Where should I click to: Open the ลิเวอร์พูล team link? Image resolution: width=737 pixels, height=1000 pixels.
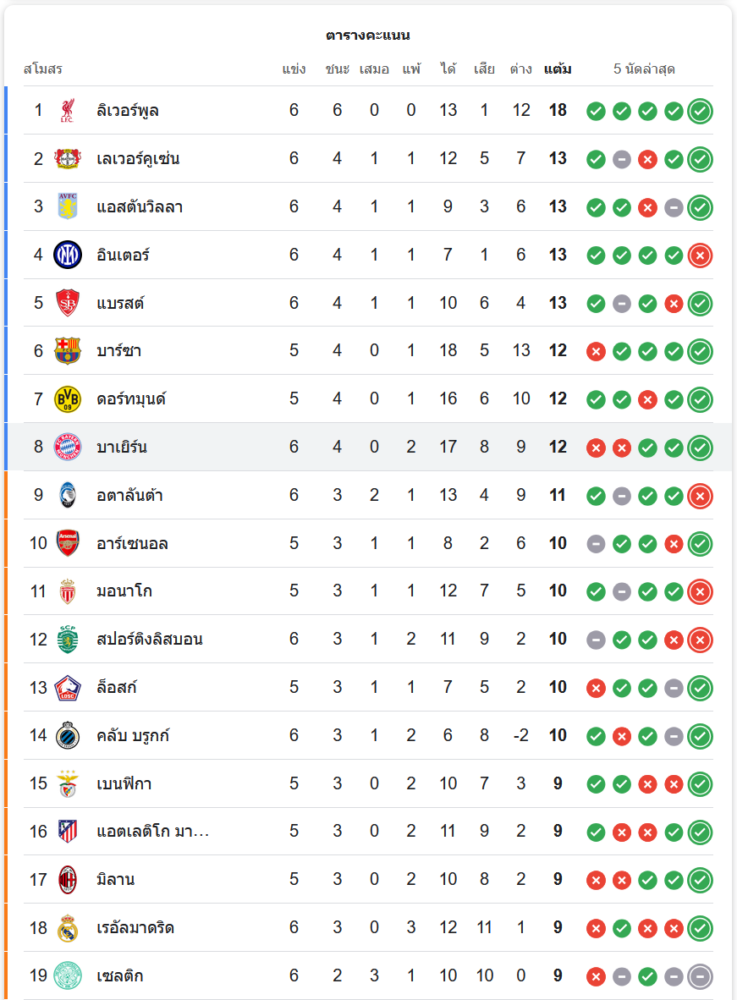coord(128,110)
